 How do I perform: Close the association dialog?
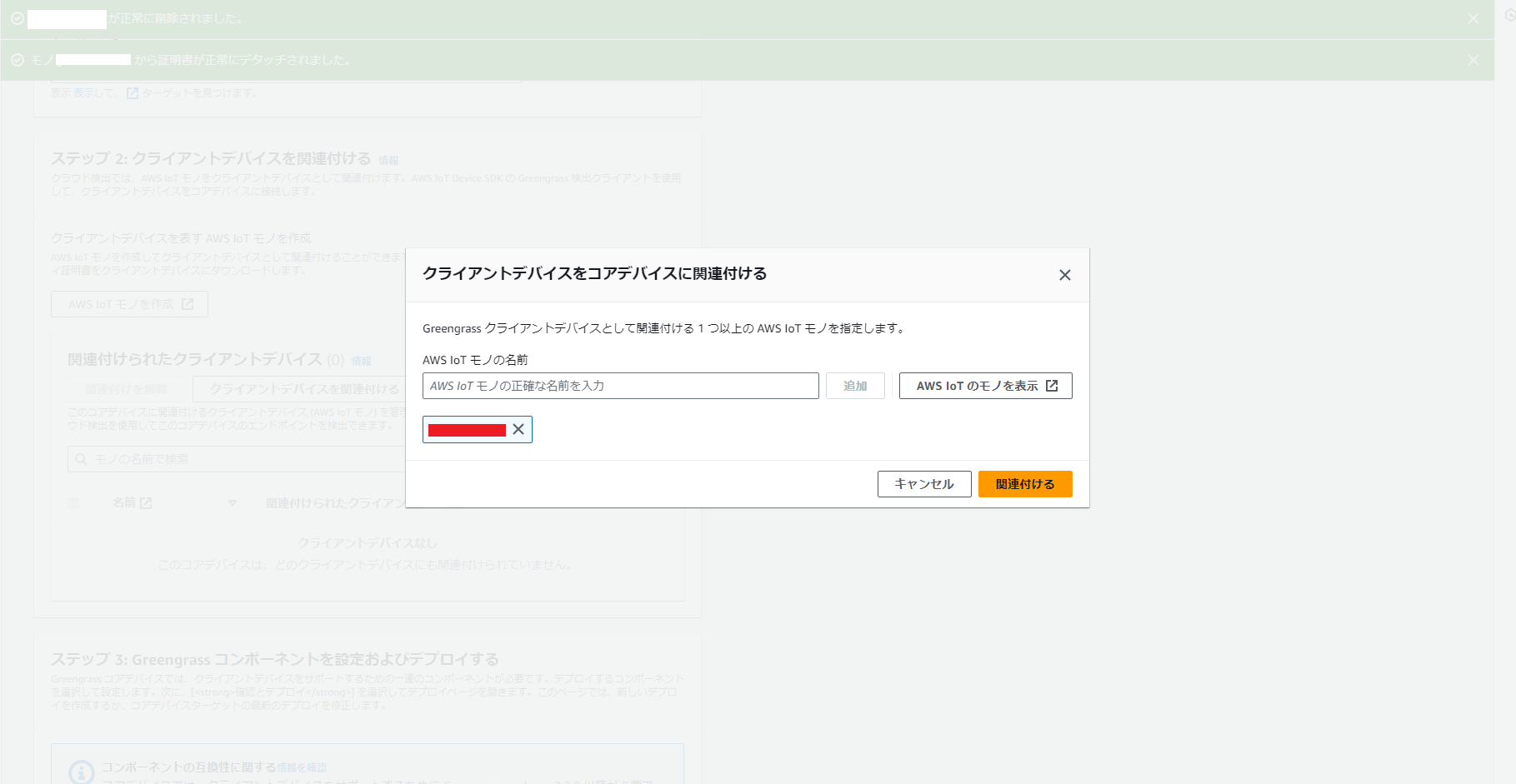[x=1064, y=274]
